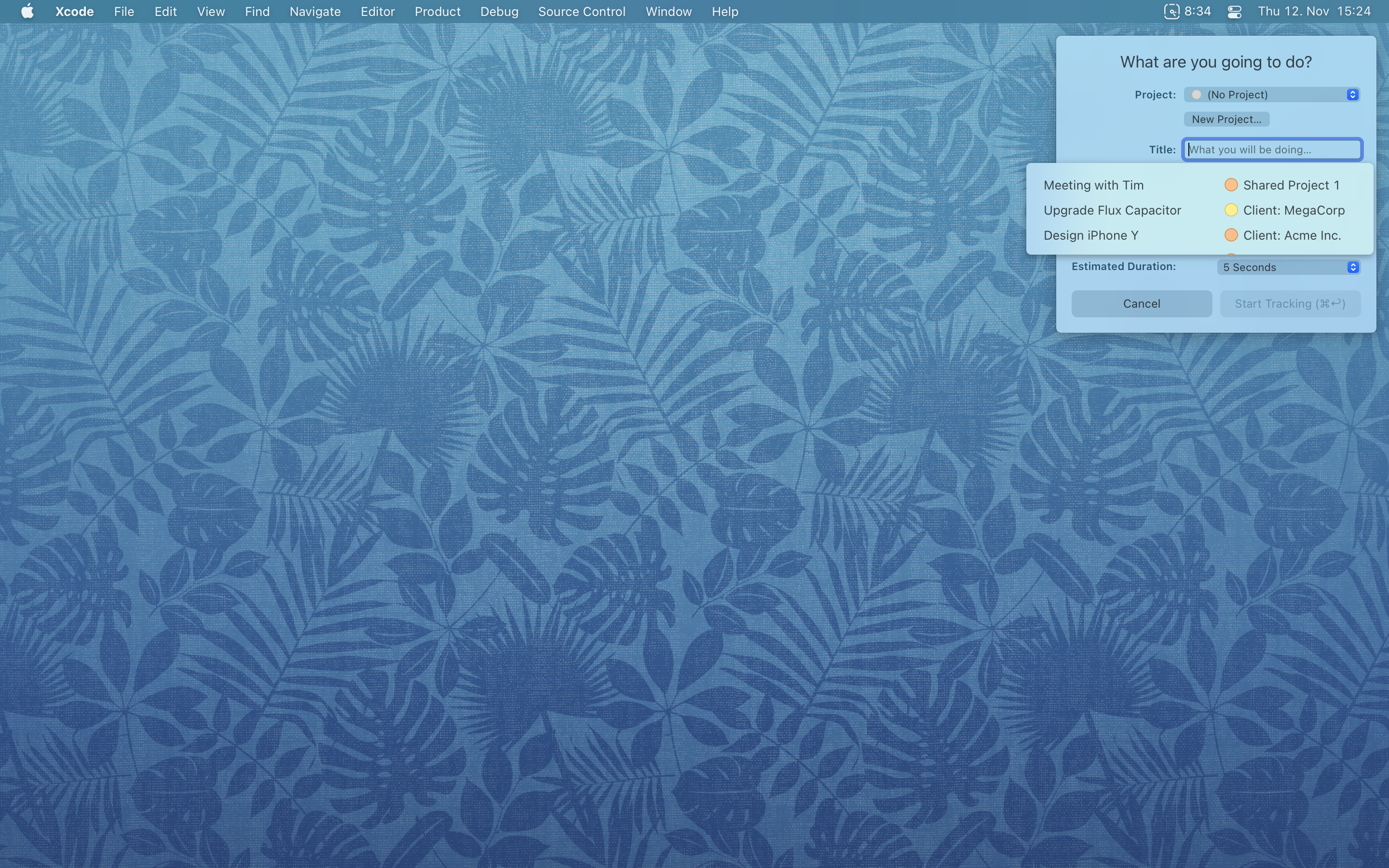This screenshot has width=1389, height=868.
Task: Click orange dot beside Client: Acme Inc.
Action: coord(1231,235)
